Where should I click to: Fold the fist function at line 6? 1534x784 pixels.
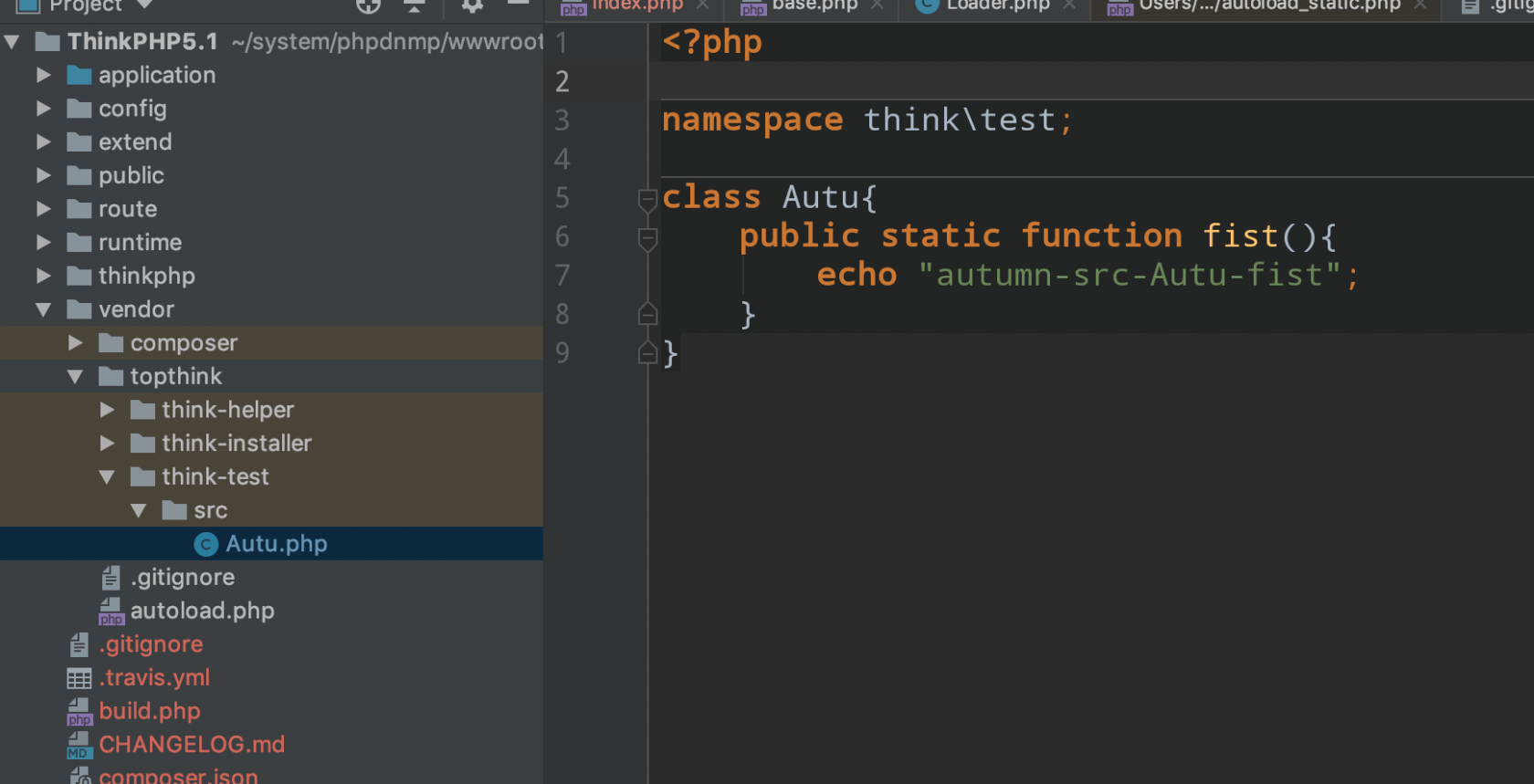click(647, 238)
